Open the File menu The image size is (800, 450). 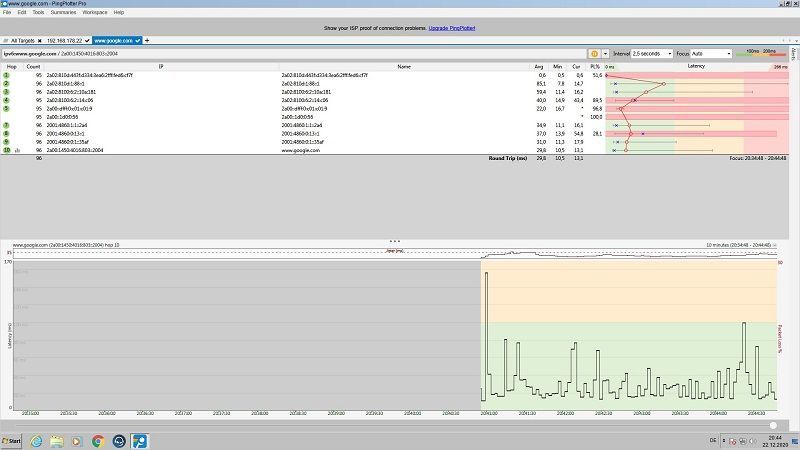(7, 12)
